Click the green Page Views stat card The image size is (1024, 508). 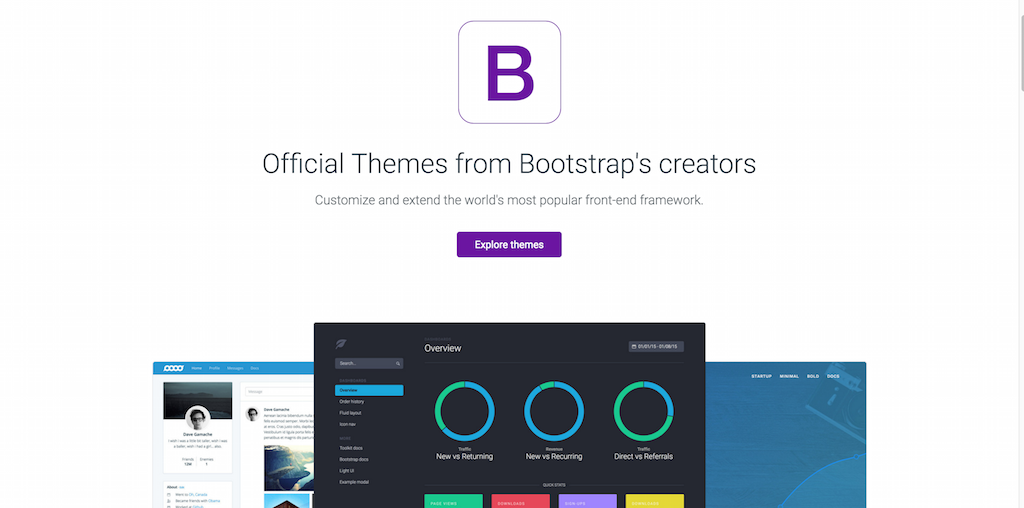[453, 501]
